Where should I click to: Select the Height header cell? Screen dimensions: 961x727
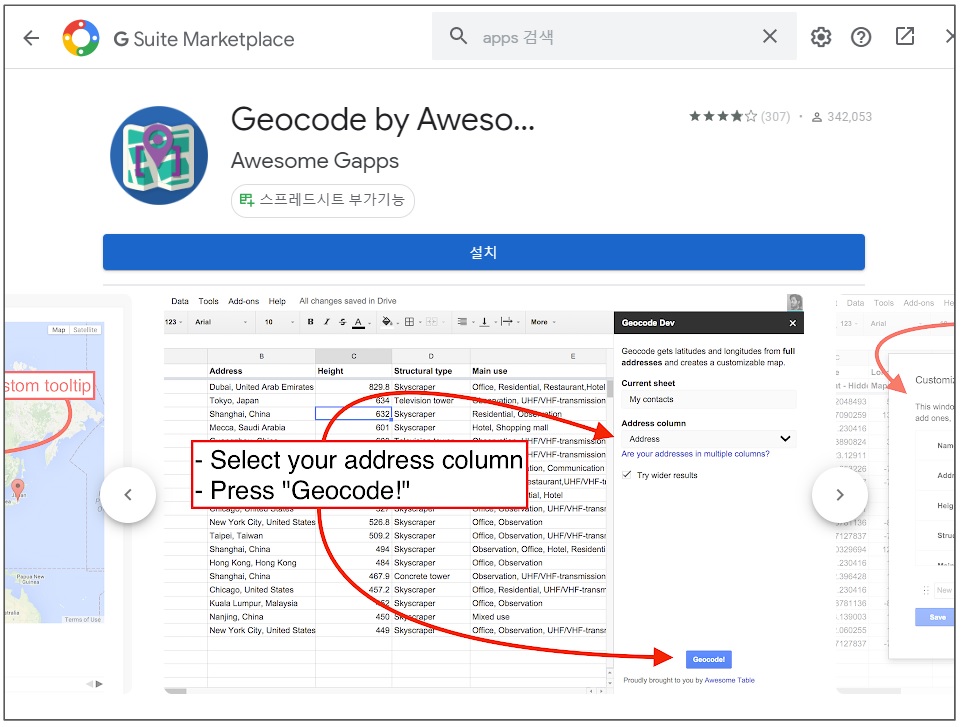(x=354, y=371)
